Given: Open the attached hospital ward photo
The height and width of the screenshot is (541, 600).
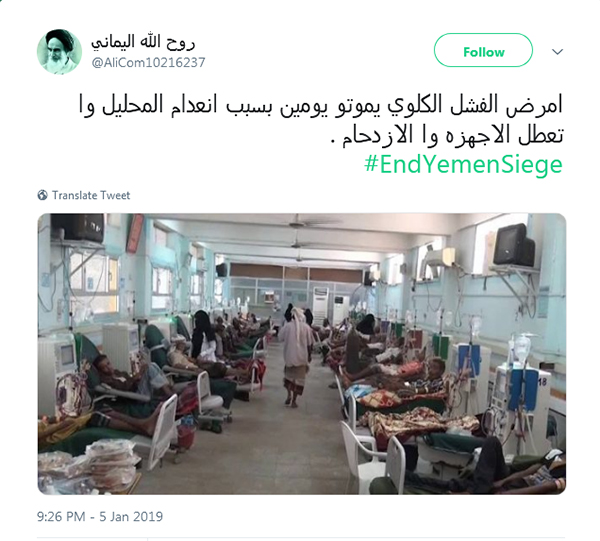Looking at the screenshot, I should [302, 354].
